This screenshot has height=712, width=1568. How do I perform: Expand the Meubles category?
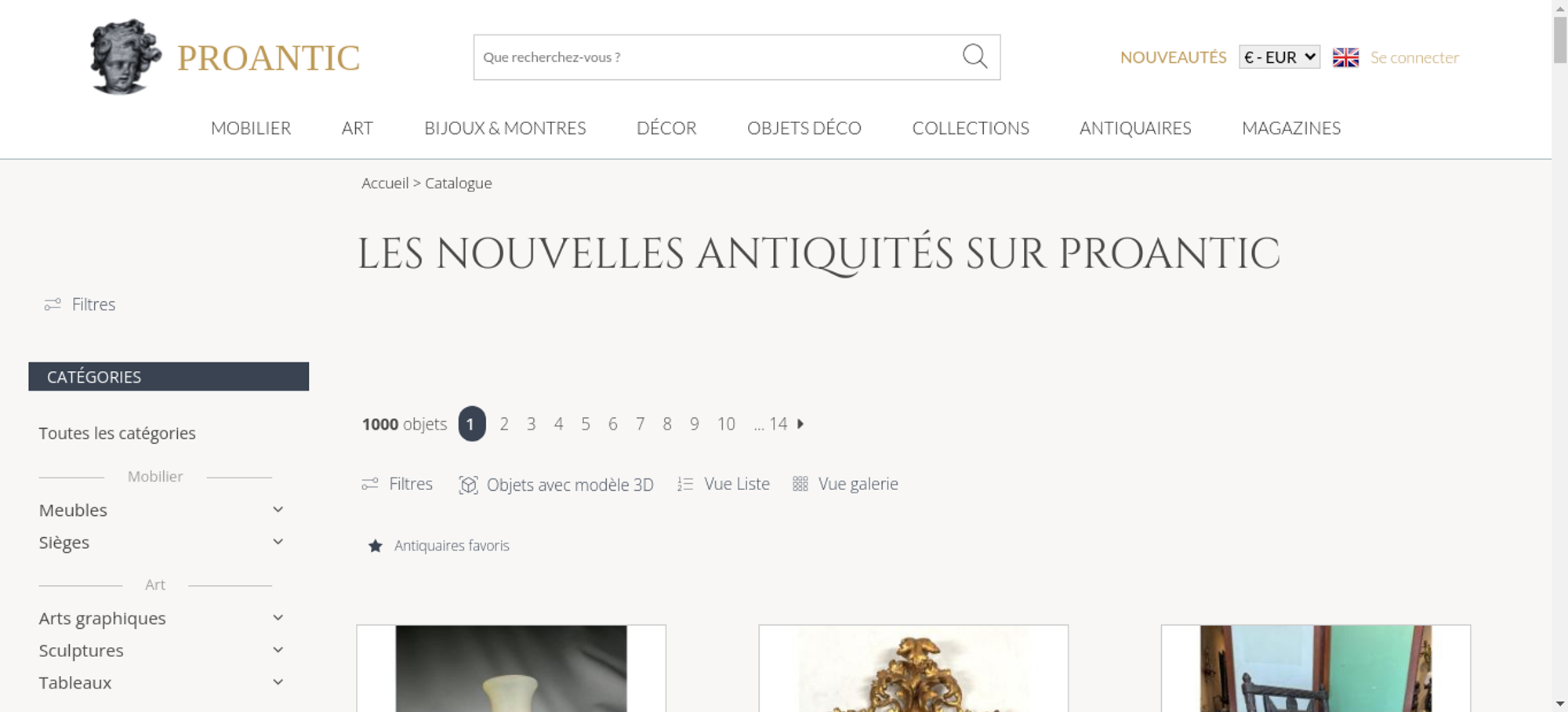[278, 510]
